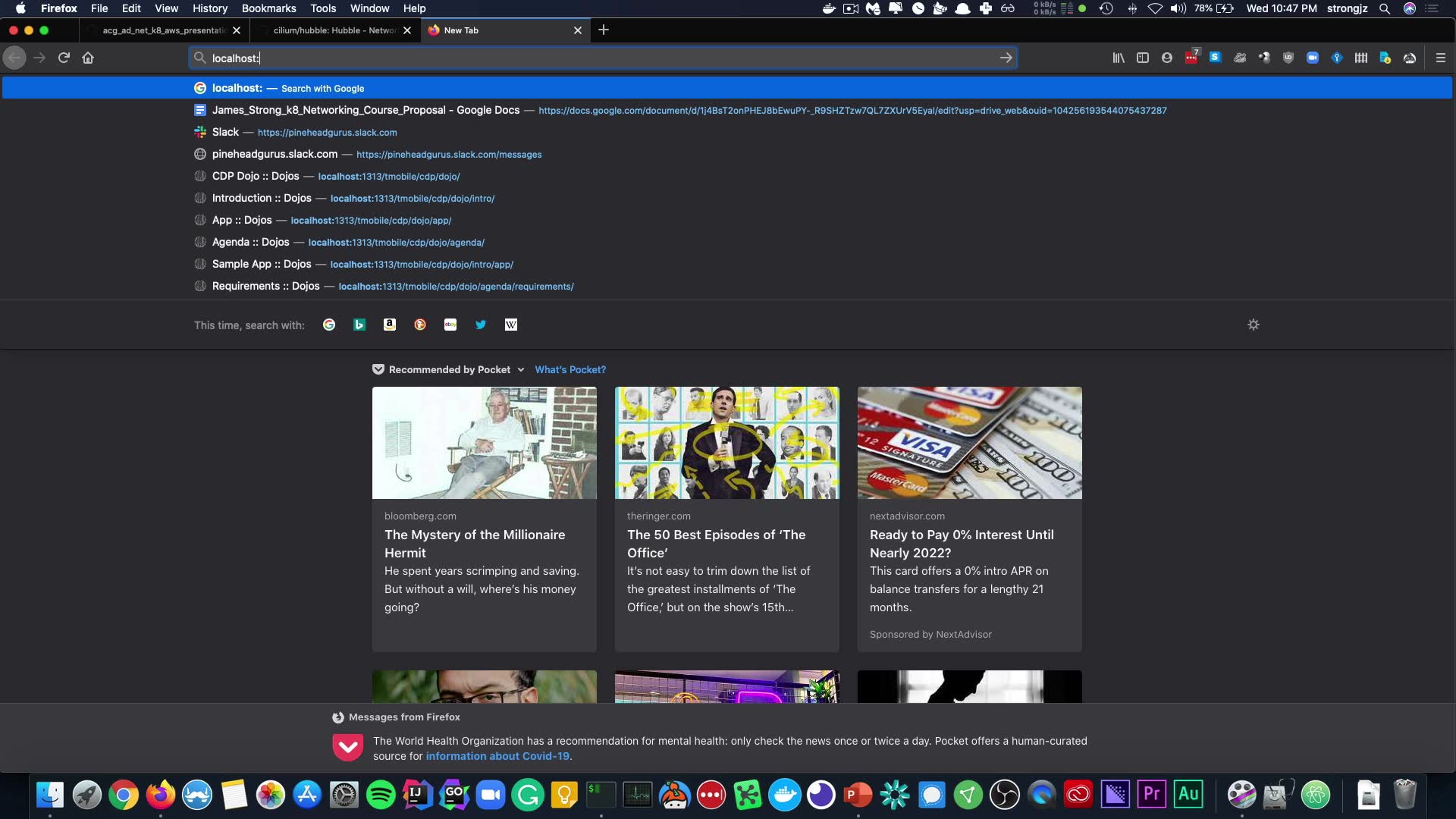The width and height of the screenshot is (1456, 819).
Task: Open the Bookmarks menu
Action: tap(268, 8)
